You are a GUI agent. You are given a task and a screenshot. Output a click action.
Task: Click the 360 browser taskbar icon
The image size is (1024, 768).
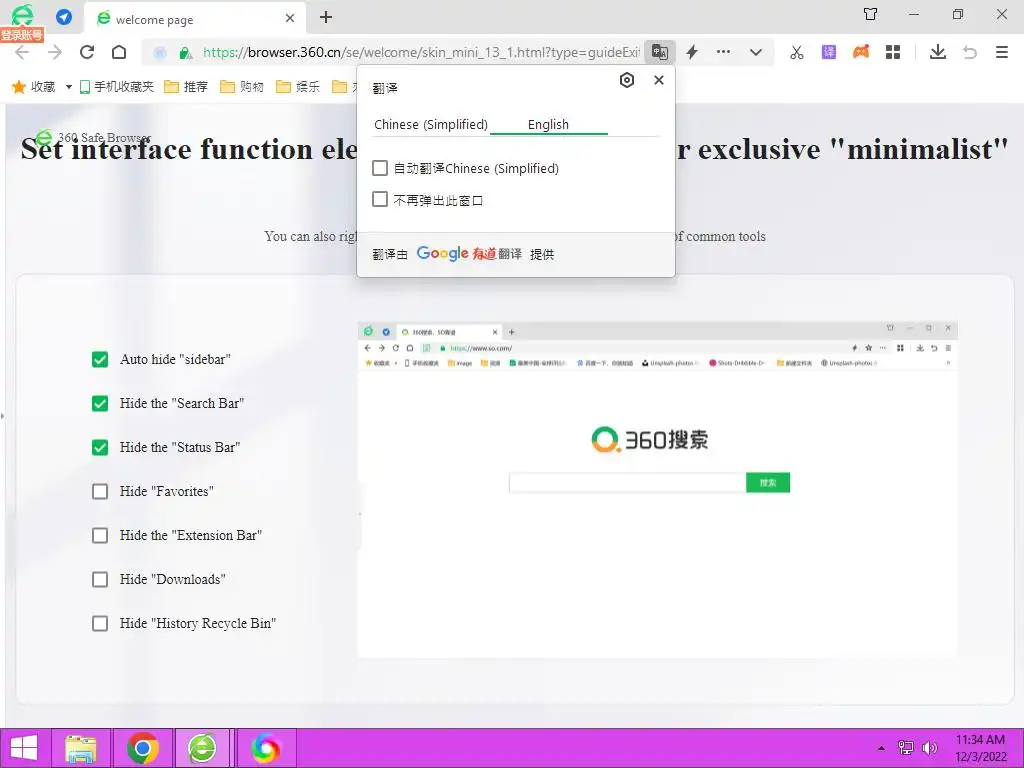(x=202, y=748)
